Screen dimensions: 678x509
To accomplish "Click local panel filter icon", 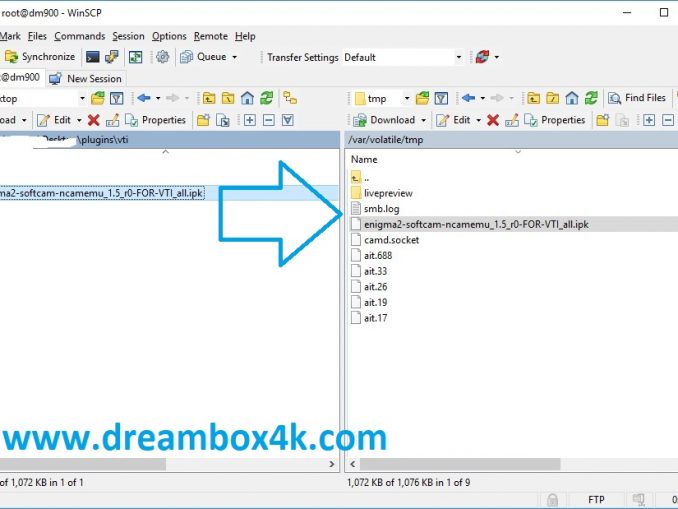I will pyautogui.click(x=117, y=99).
